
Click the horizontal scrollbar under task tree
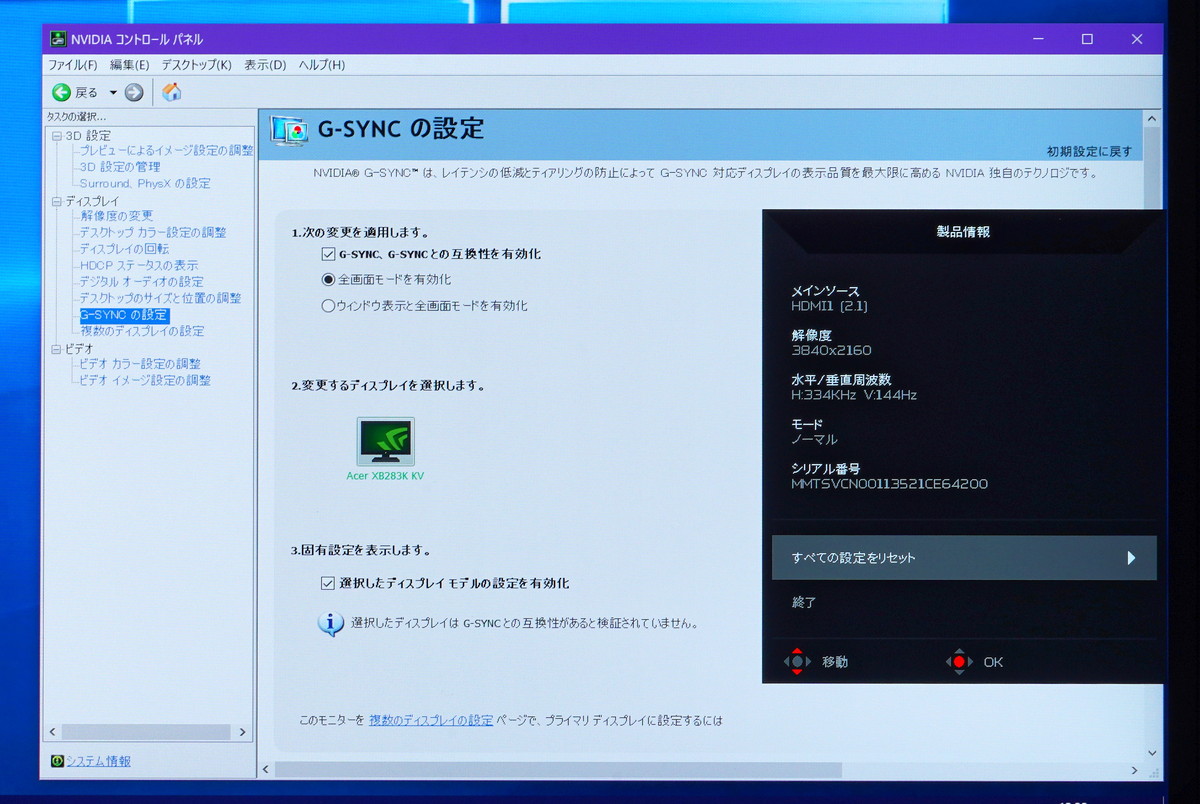coord(148,732)
